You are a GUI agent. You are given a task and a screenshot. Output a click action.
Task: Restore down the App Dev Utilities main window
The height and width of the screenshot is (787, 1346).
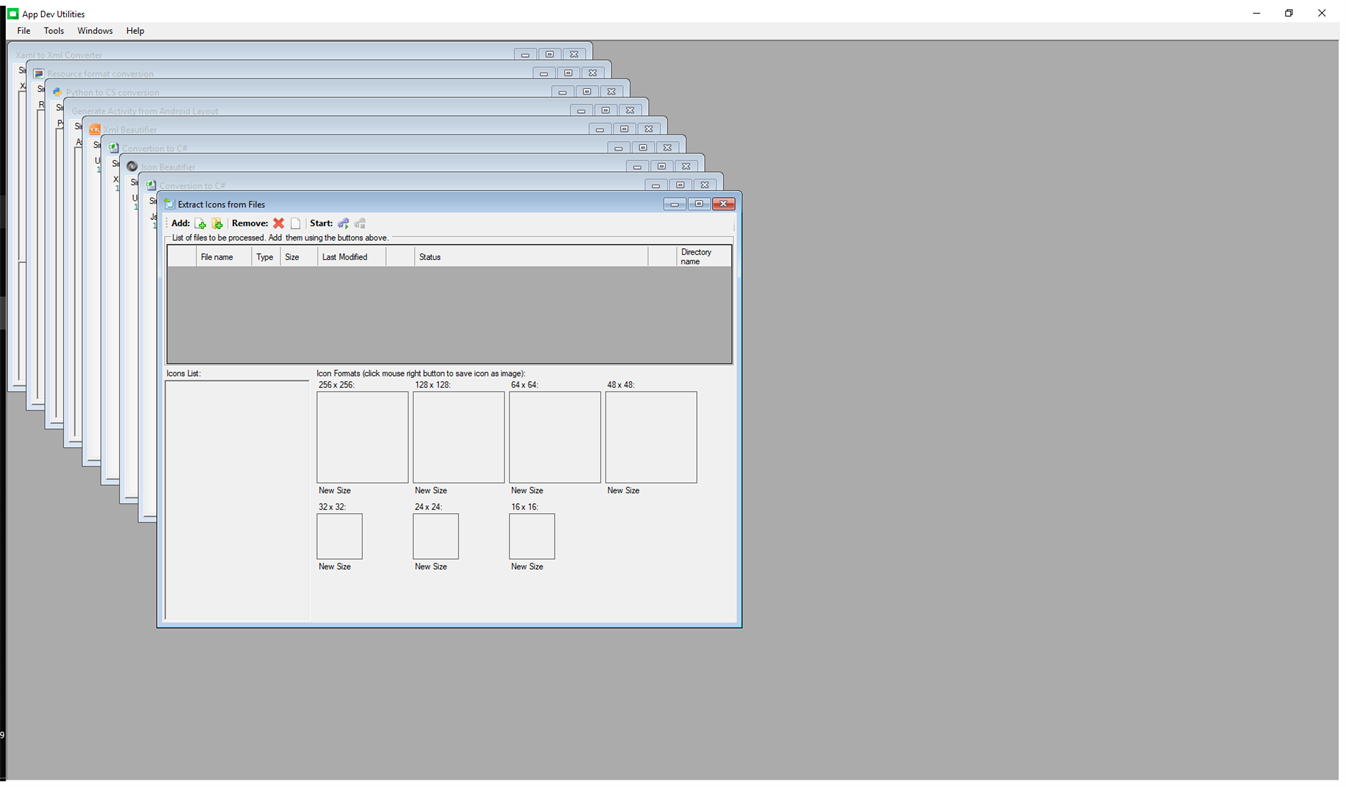(1289, 13)
